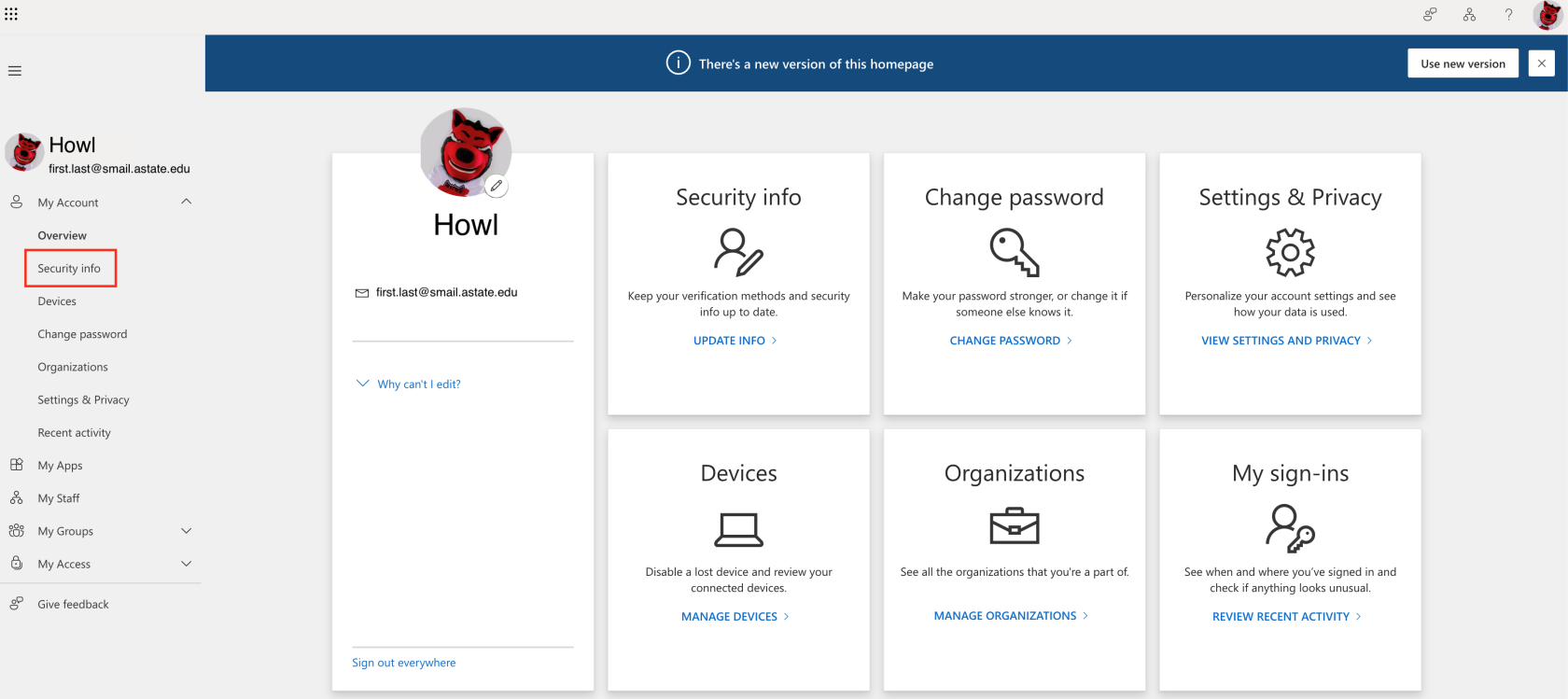Viewport: 1568px width, 699px height.
Task: Click the large Howl profile picture
Action: point(466,153)
